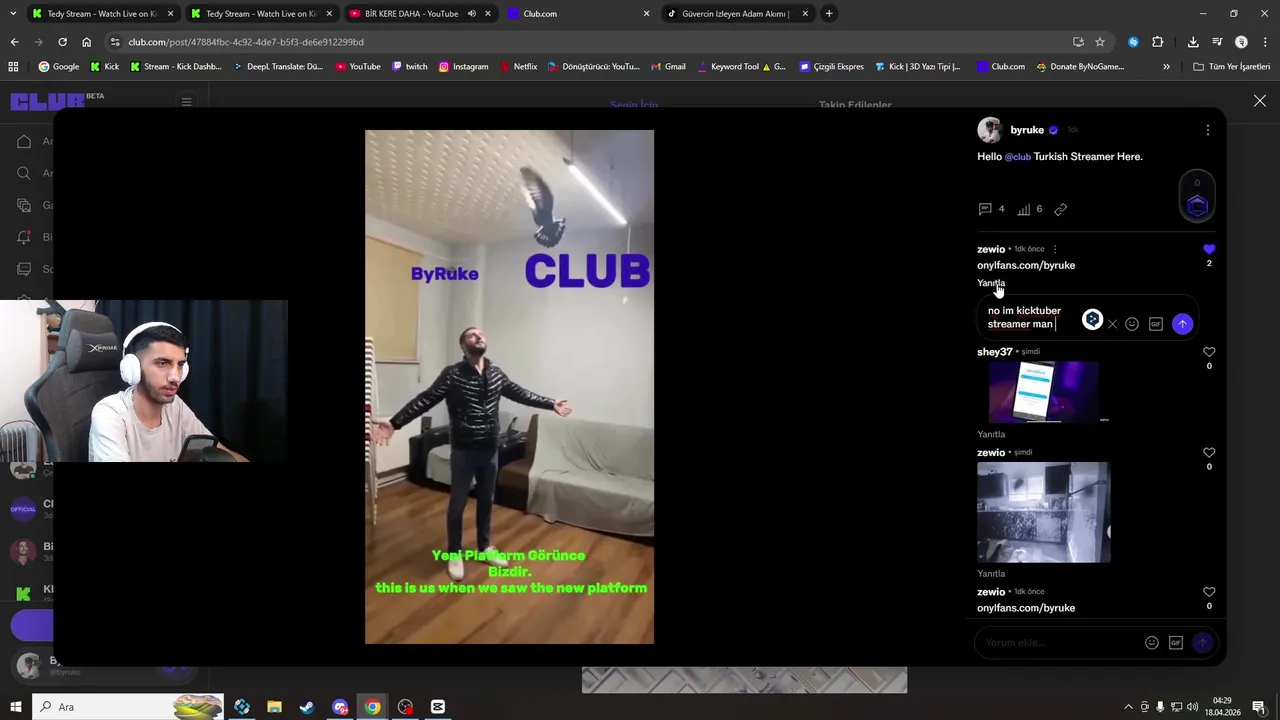The image size is (1280, 720).
Task: Click 'Yanıtla' under zewio's onylfans comment
Action: pyautogui.click(x=991, y=283)
